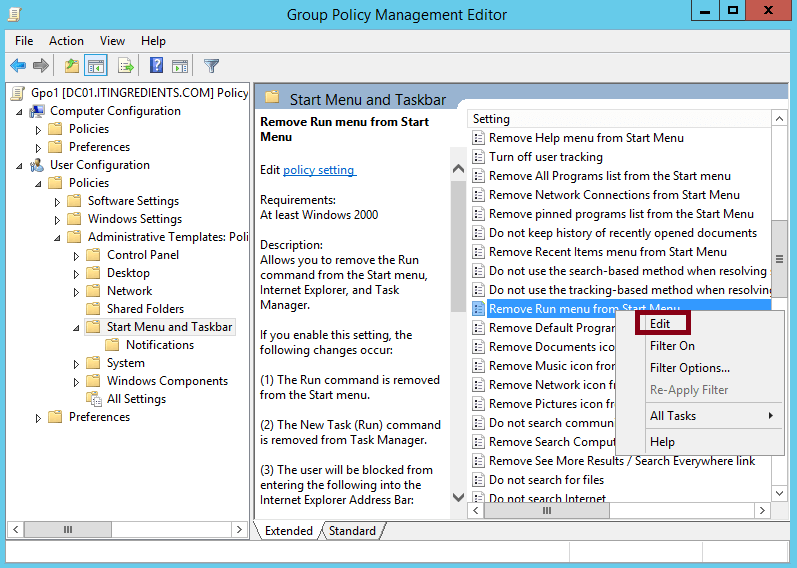Expand the Windows Settings node
This screenshot has height=568, width=797.
pos(57,220)
